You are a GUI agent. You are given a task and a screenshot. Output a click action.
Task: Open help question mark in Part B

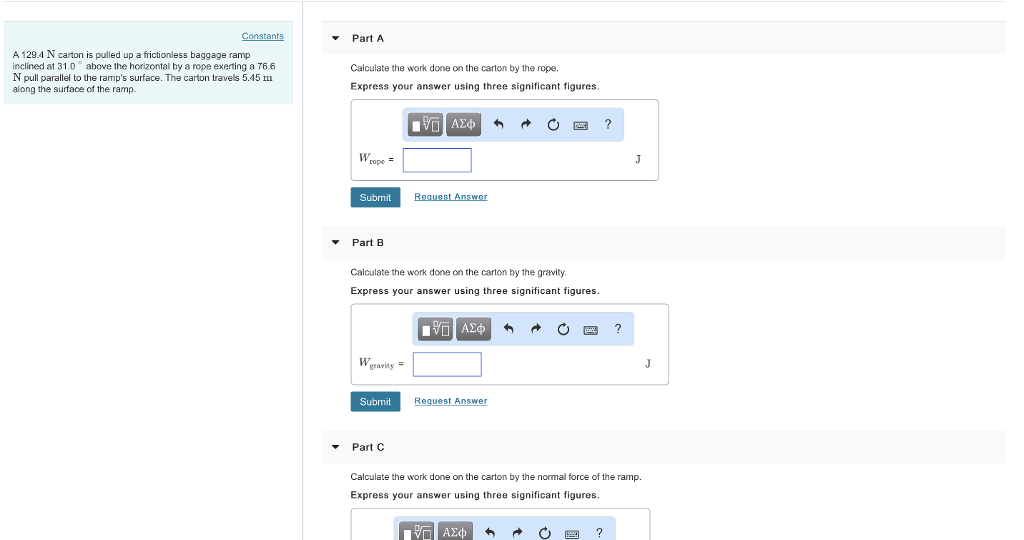(618, 328)
